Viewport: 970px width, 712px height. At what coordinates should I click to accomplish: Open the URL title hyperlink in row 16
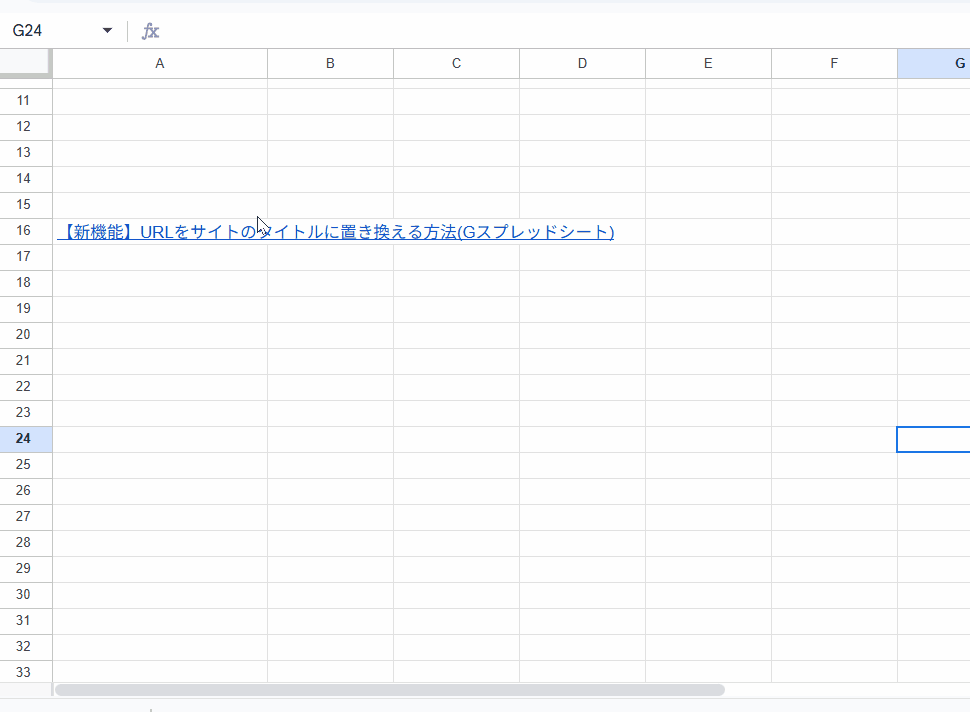337,232
